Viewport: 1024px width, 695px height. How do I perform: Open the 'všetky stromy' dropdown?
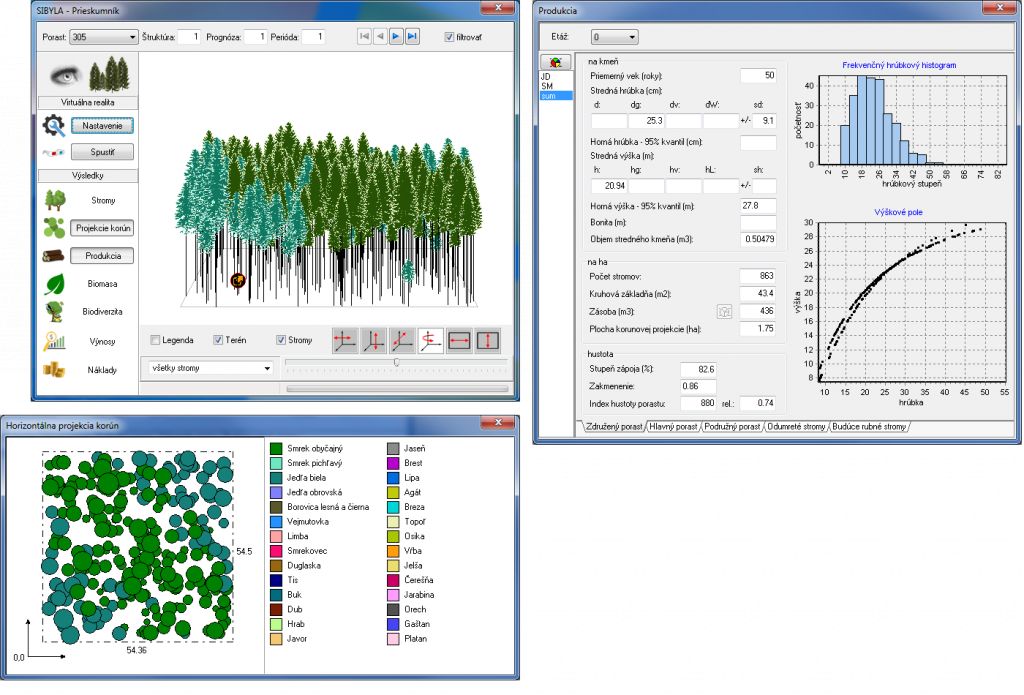click(x=208, y=368)
